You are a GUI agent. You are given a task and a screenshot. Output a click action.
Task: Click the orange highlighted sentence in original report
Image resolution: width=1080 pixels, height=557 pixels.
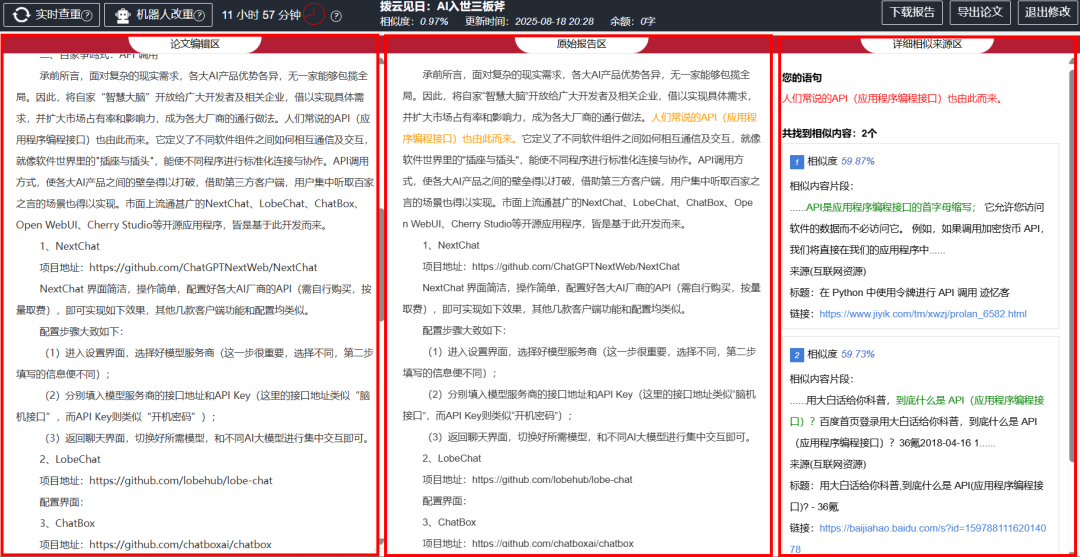coord(700,117)
